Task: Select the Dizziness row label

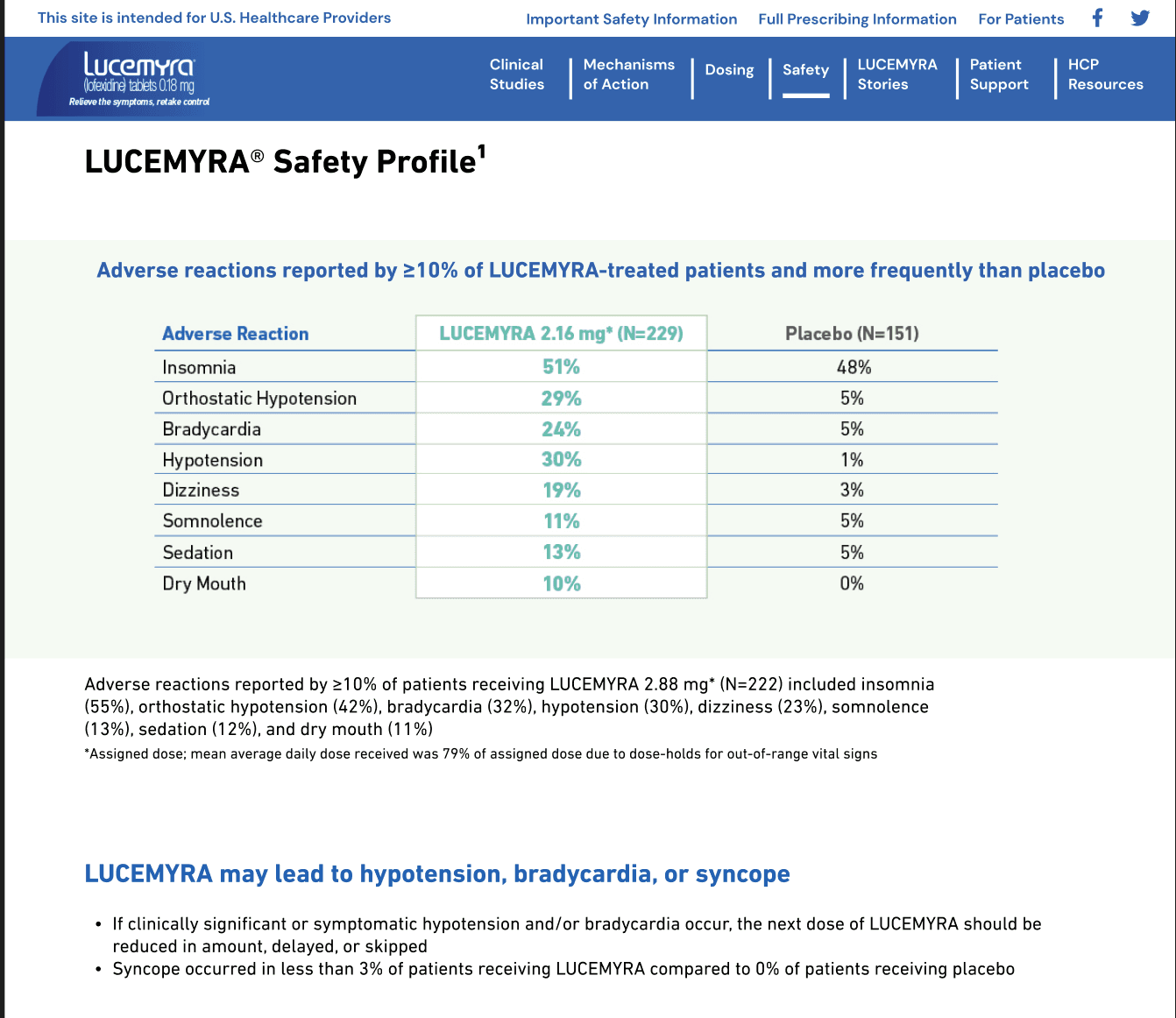Action: click(x=201, y=491)
